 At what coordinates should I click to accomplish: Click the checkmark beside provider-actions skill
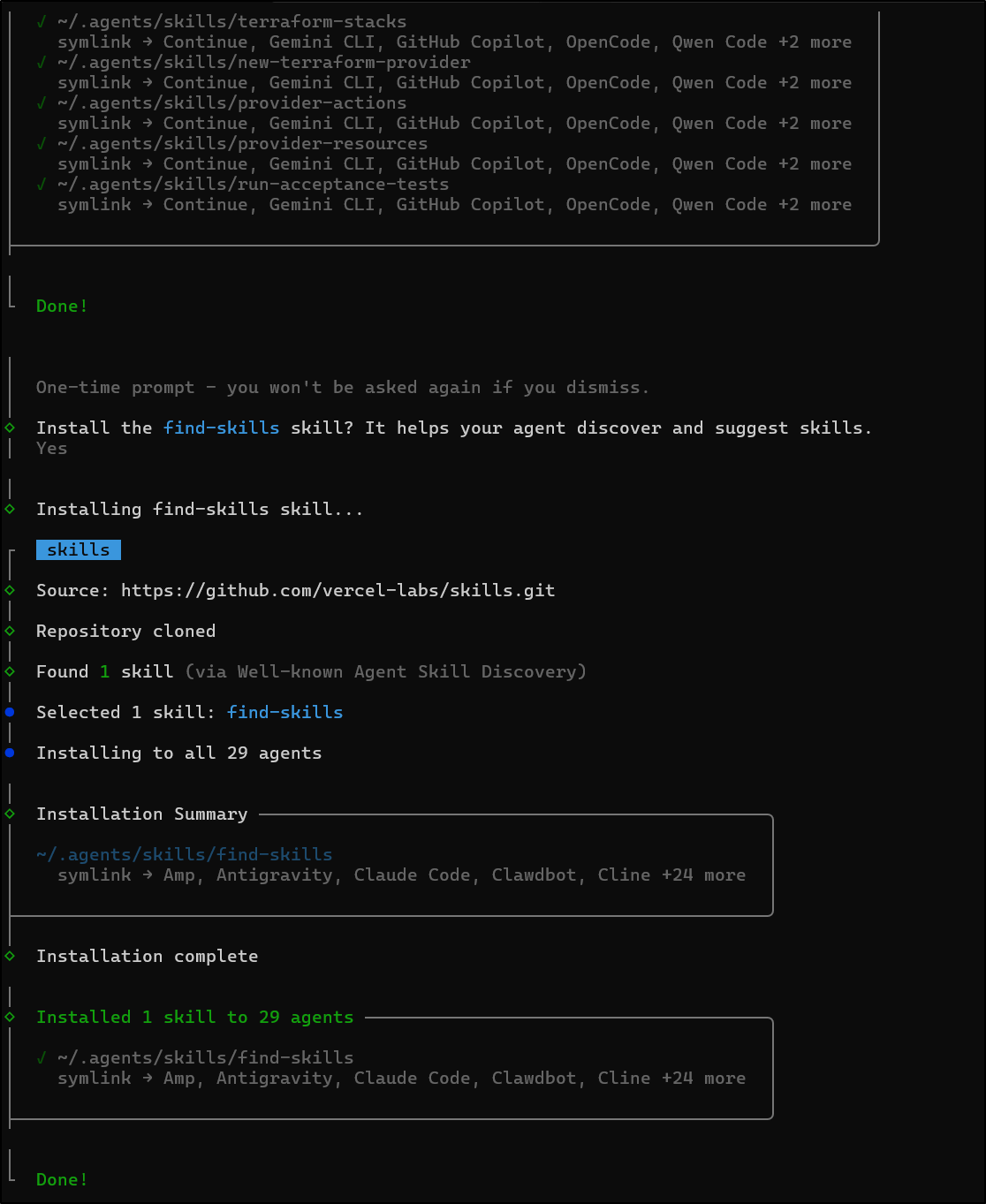(x=39, y=102)
